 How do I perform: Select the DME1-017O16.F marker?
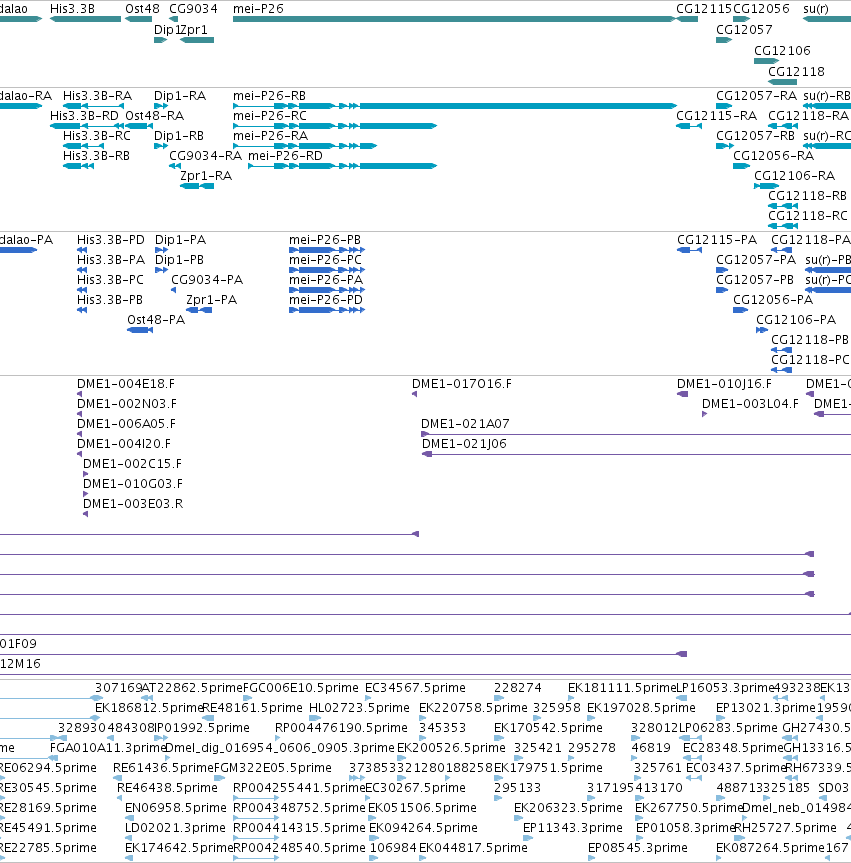coord(414,394)
